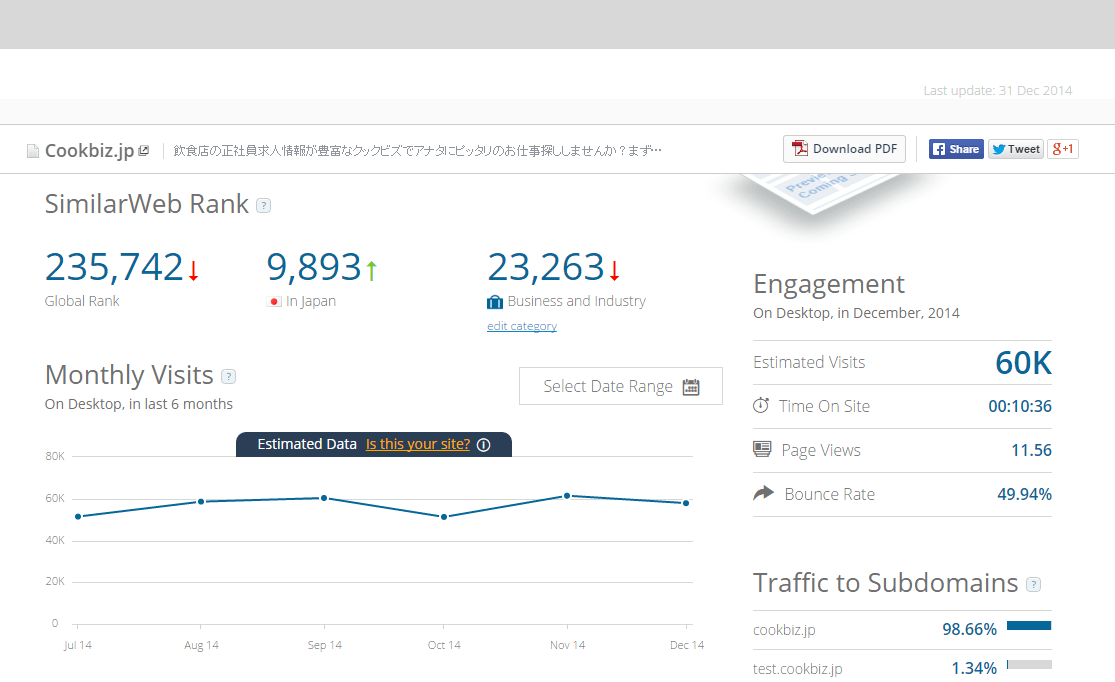This screenshot has width=1115, height=682.
Task: Select the Jul 14 chart data point
Action: pos(78,516)
